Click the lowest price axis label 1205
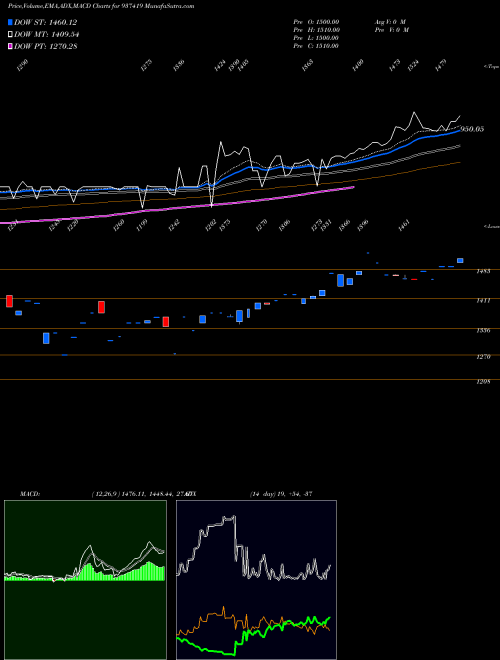 pyautogui.click(x=483, y=382)
